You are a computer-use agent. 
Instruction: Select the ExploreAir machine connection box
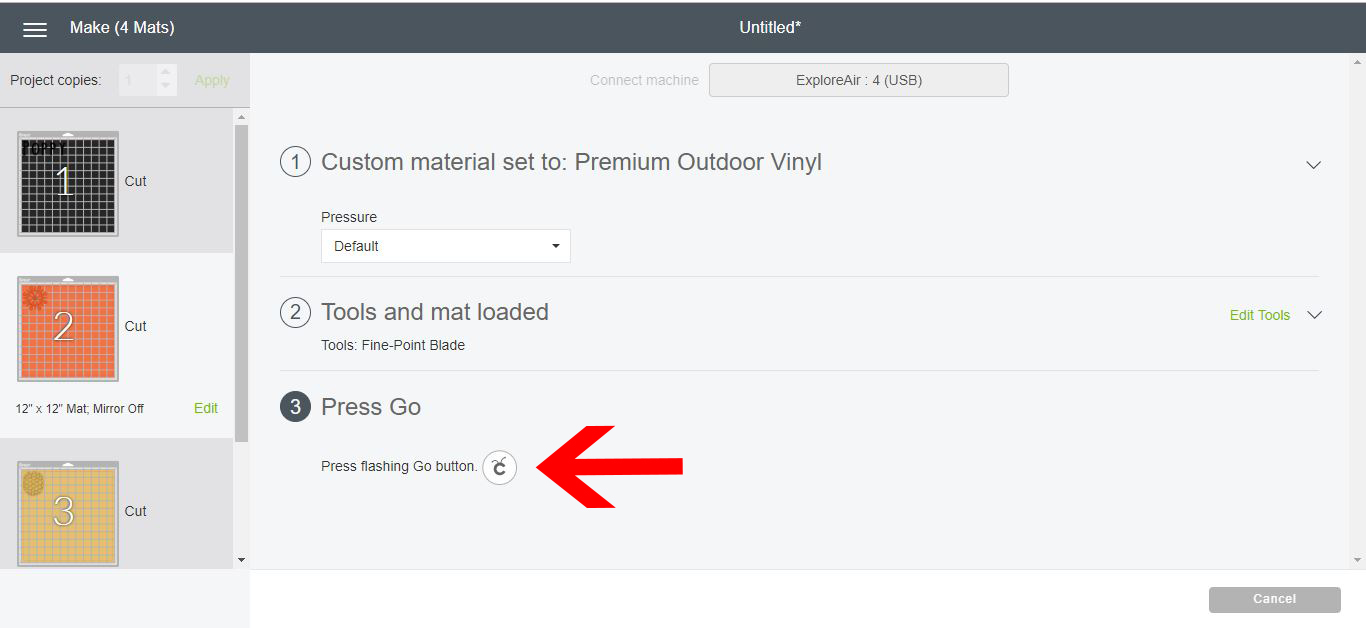point(858,80)
